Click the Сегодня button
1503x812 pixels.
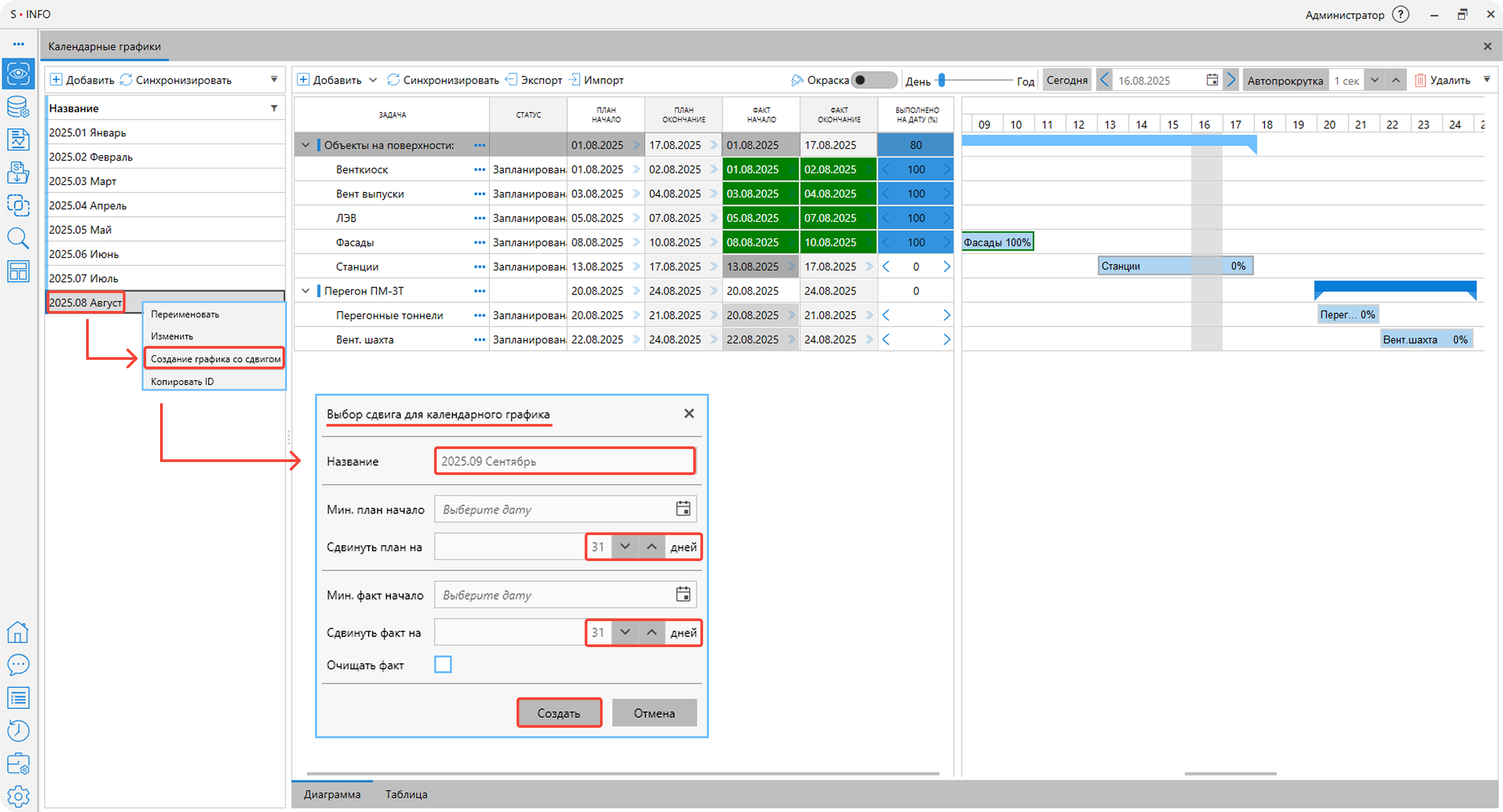tap(1067, 81)
